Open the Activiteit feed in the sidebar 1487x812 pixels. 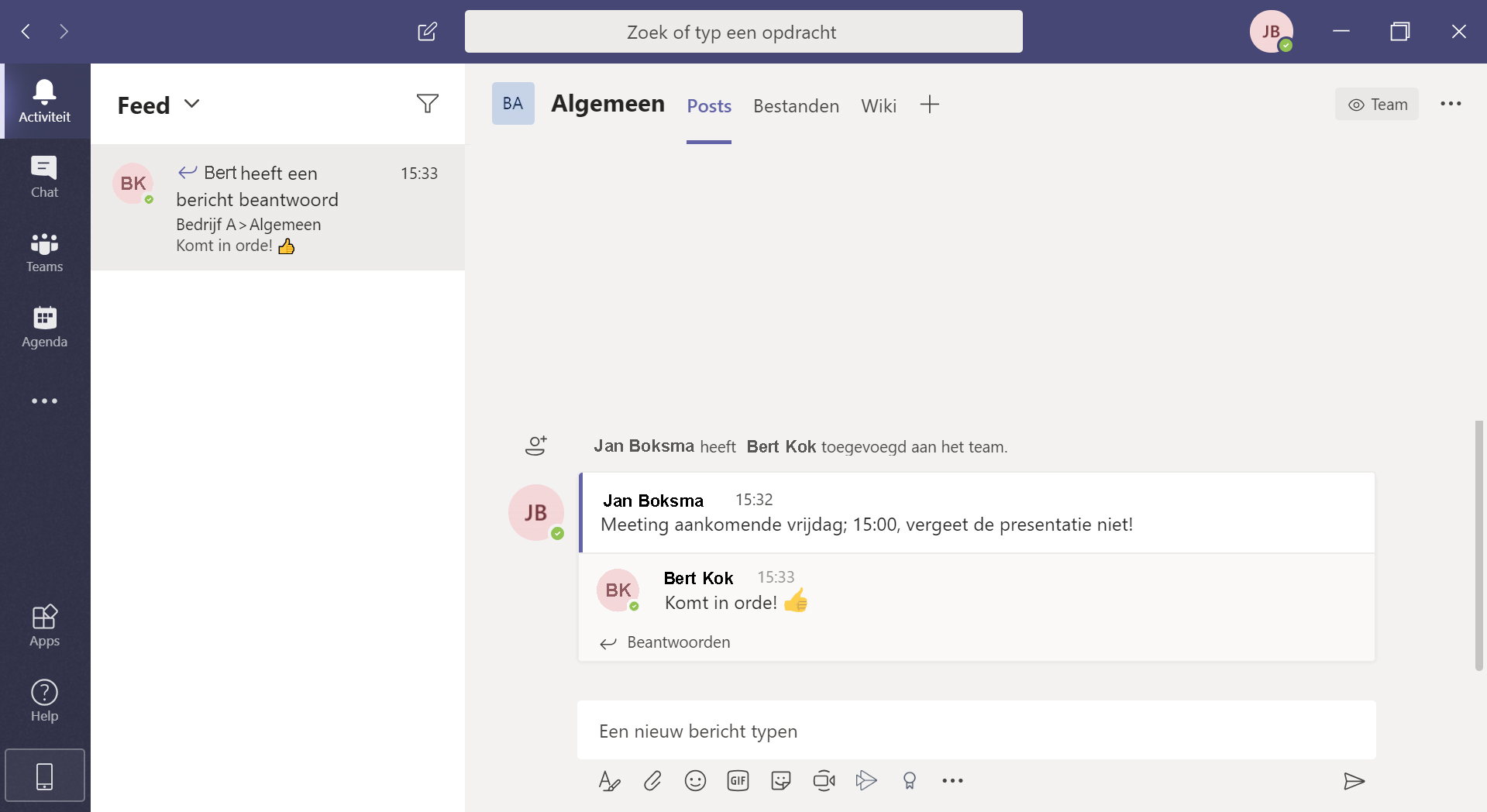pyautogui.click(x=45, y=101)
